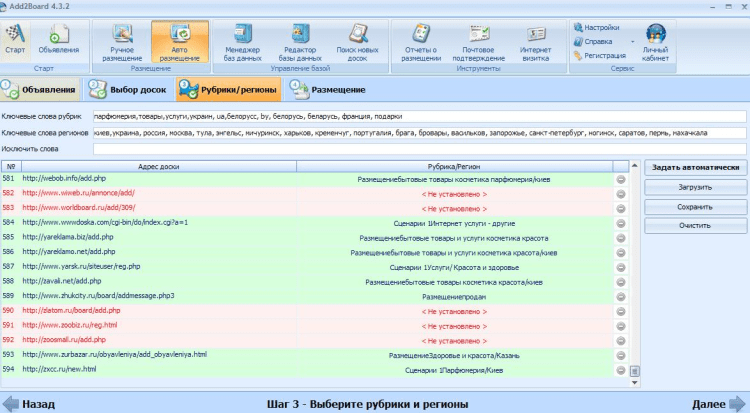Click round button for row 585

(621, 238)
